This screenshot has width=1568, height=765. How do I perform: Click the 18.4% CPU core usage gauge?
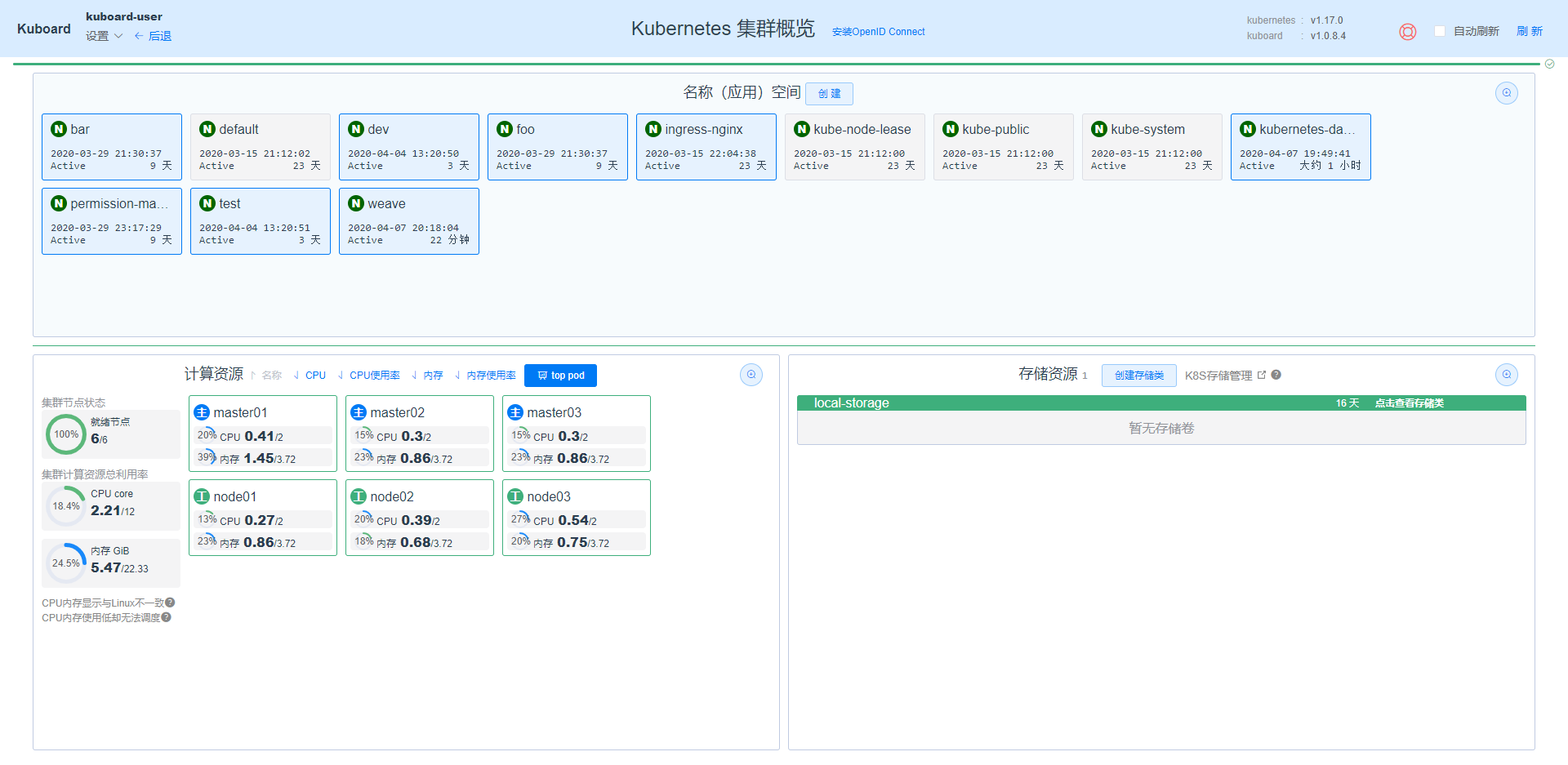click(66, 506)
